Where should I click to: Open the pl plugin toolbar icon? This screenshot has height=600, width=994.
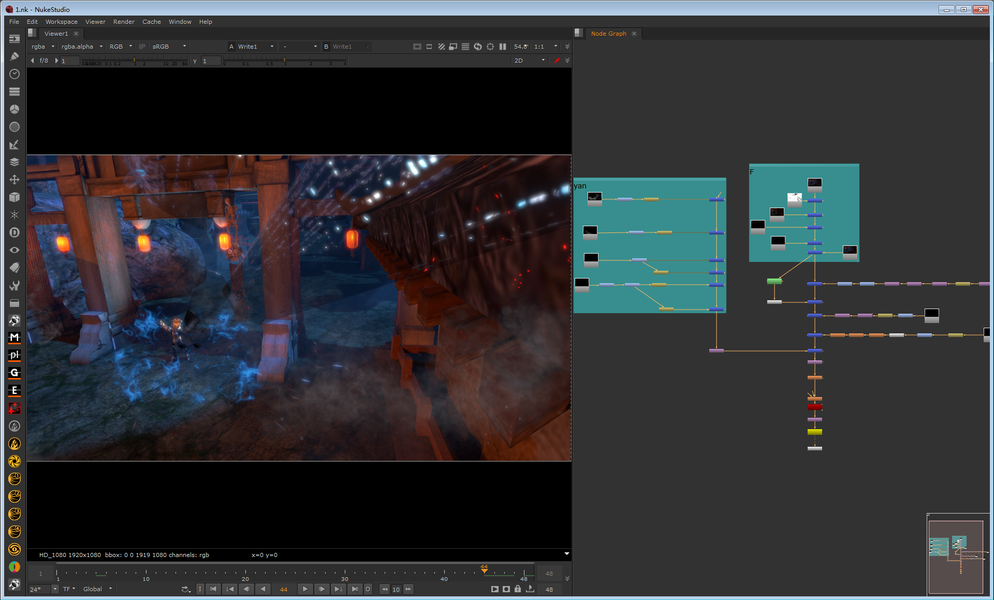click(x=14, y=356)
